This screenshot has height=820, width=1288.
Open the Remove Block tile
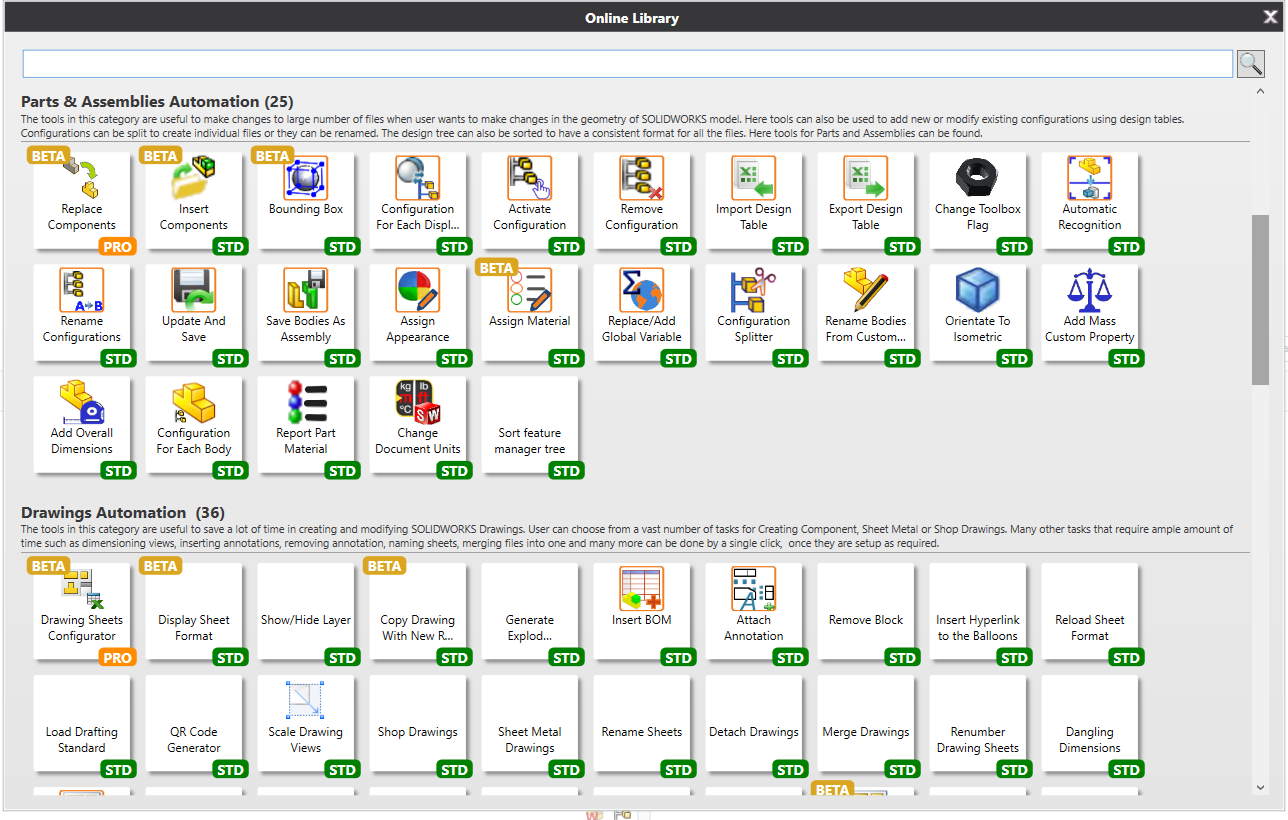click(866, 612)
